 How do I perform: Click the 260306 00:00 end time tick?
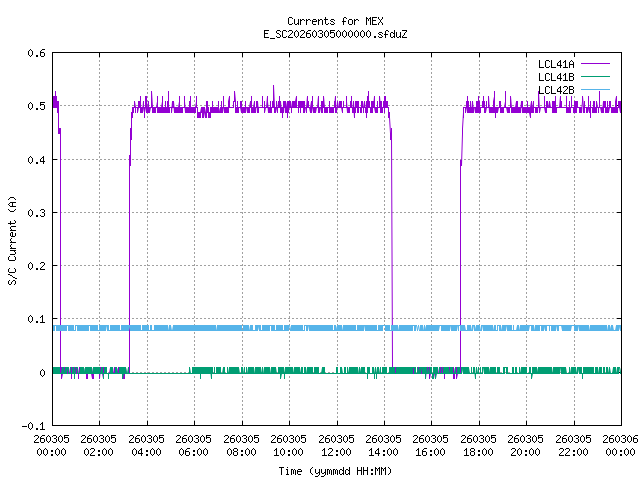coord(620,445)
